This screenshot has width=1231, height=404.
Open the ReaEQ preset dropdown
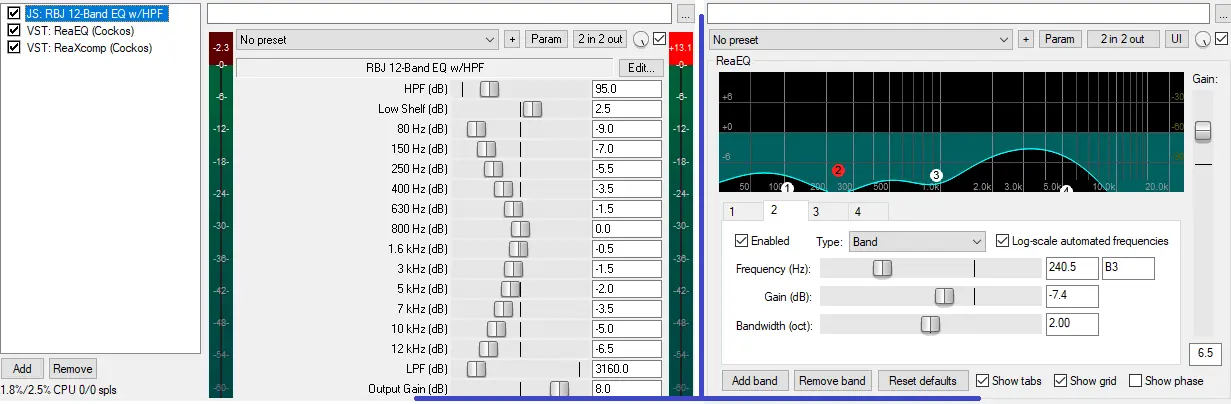[861, 39]
